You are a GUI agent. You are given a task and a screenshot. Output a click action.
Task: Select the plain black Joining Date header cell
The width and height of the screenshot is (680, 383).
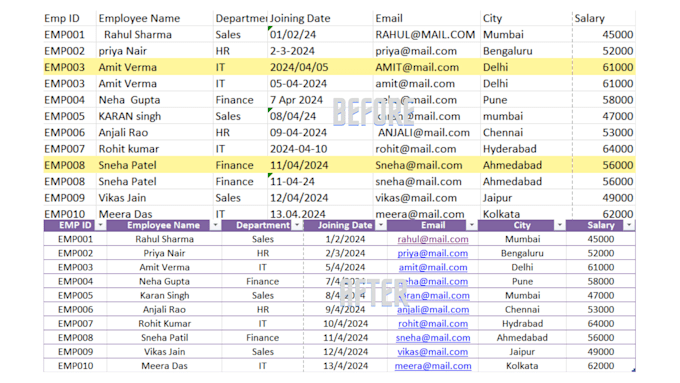pos(320,19)
